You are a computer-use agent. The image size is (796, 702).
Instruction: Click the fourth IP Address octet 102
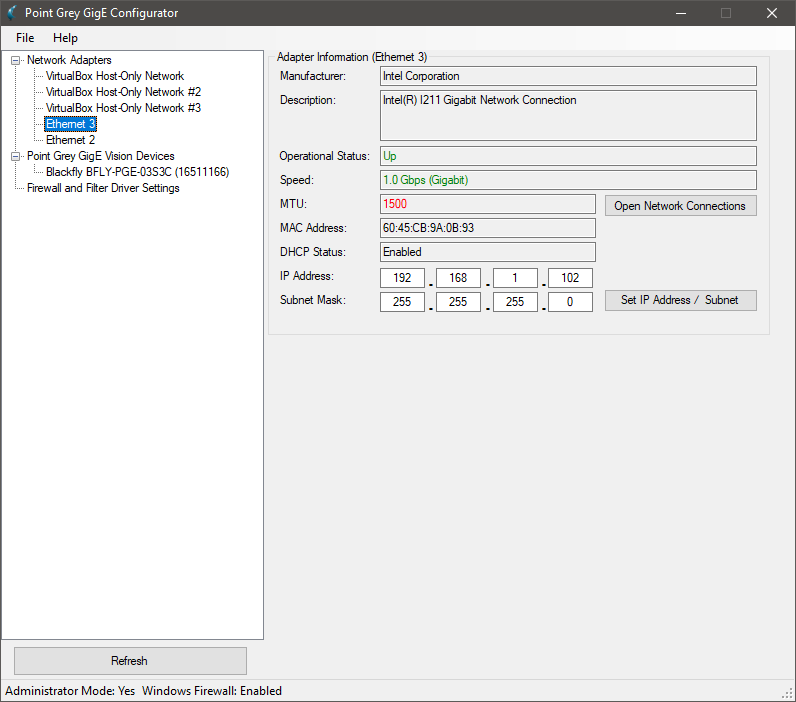click(x=570, y=278)
